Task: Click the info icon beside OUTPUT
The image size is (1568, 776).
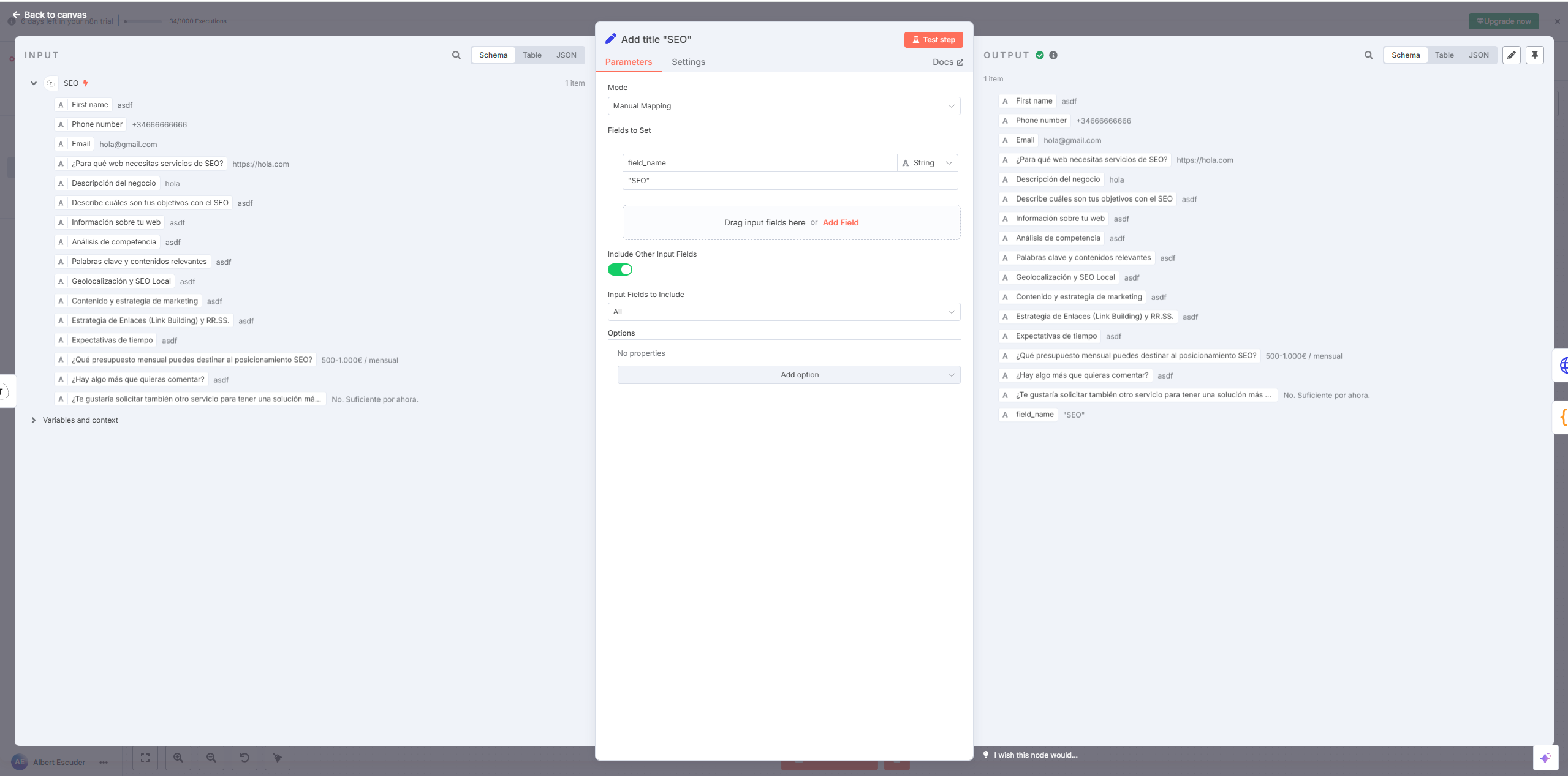Action: (x=1053, y=55)
